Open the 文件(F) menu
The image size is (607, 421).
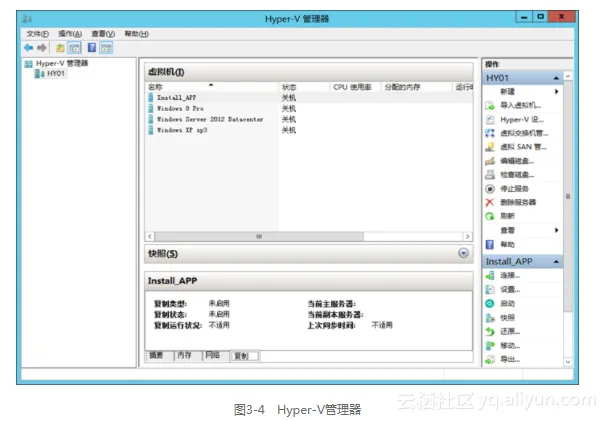[38, 34]
